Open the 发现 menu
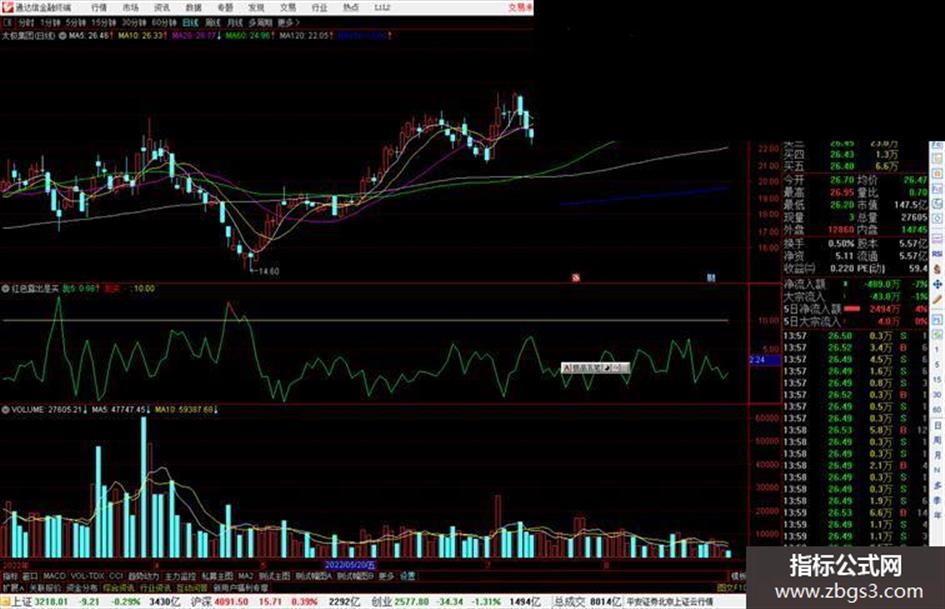The image size is (945, 609). click(x=256, y=7)
